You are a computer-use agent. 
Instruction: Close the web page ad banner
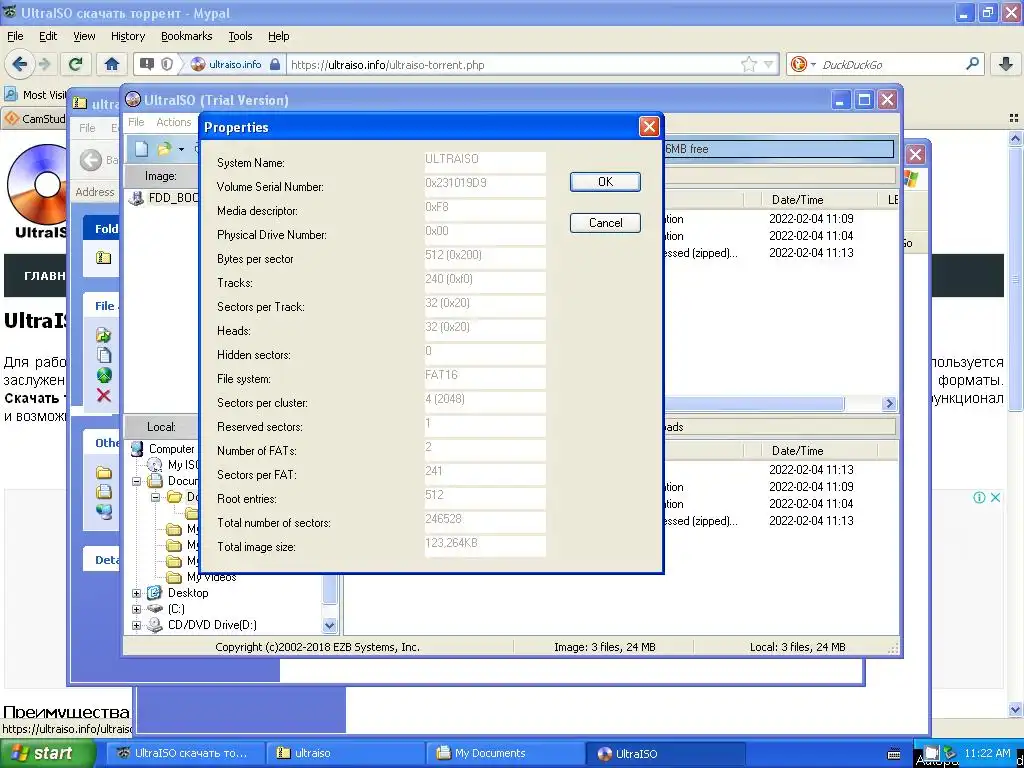point(995,497)
